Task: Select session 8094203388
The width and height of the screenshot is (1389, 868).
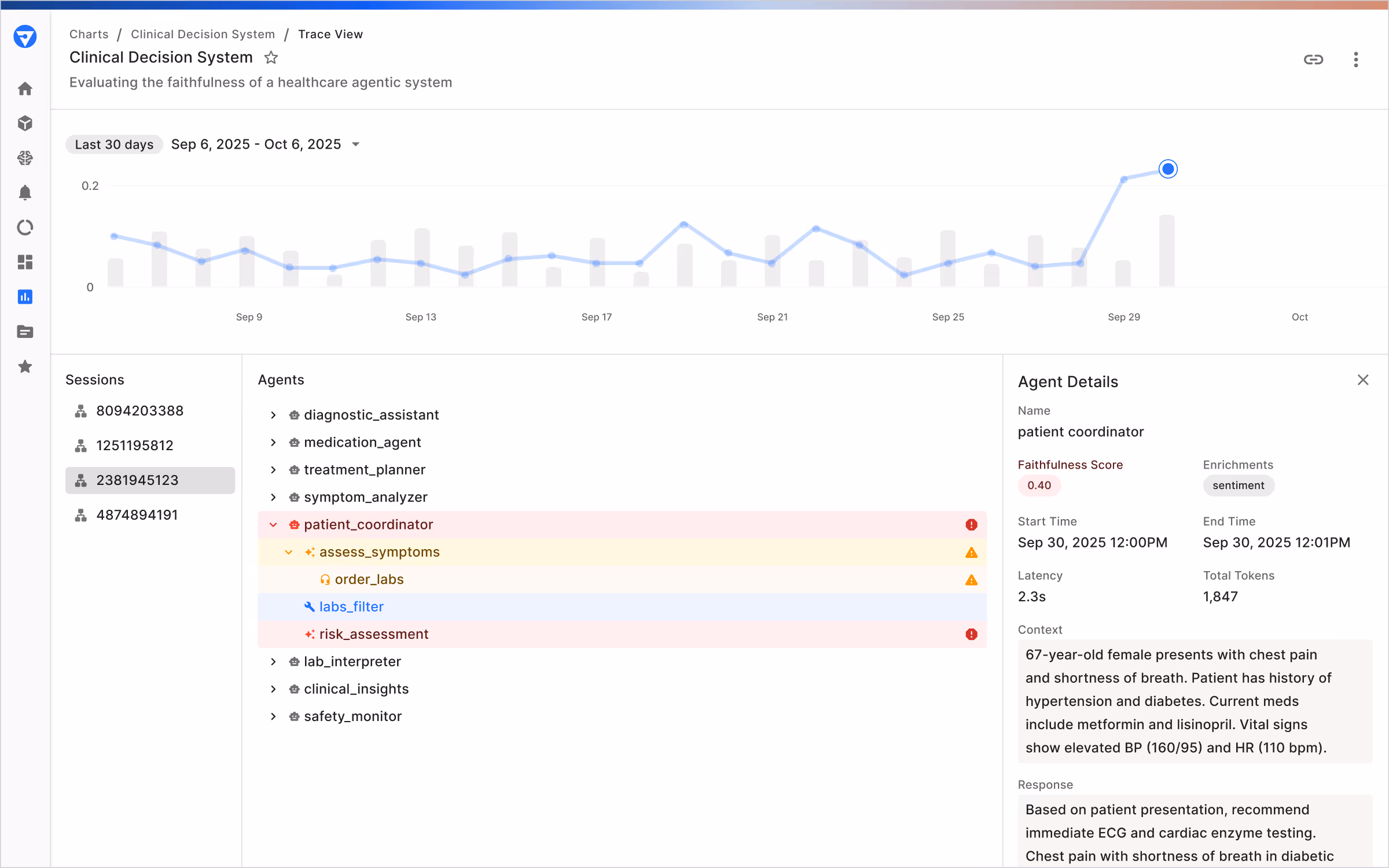Action: point(139,411)
